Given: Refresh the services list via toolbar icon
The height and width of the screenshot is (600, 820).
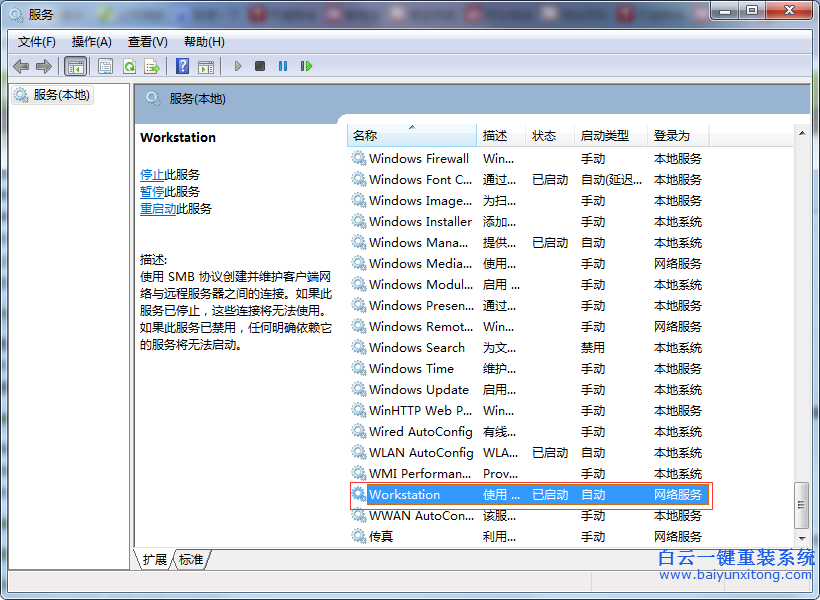Looking at the screenshot, I should click(x=130, y=66).
